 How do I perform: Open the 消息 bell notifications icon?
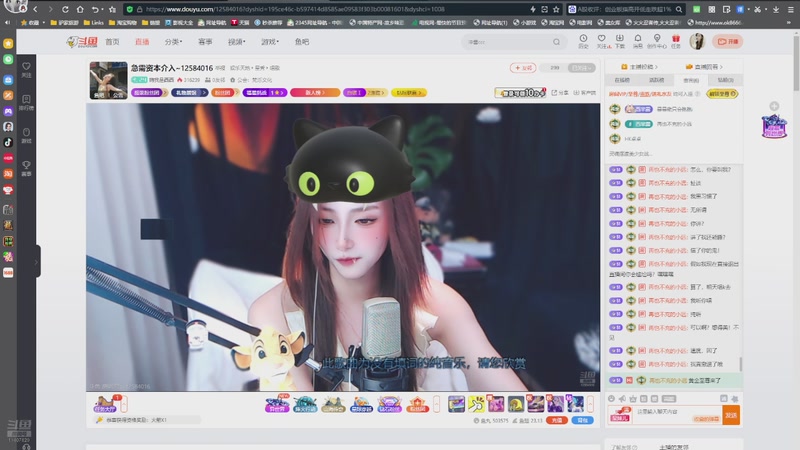[638, 39]
